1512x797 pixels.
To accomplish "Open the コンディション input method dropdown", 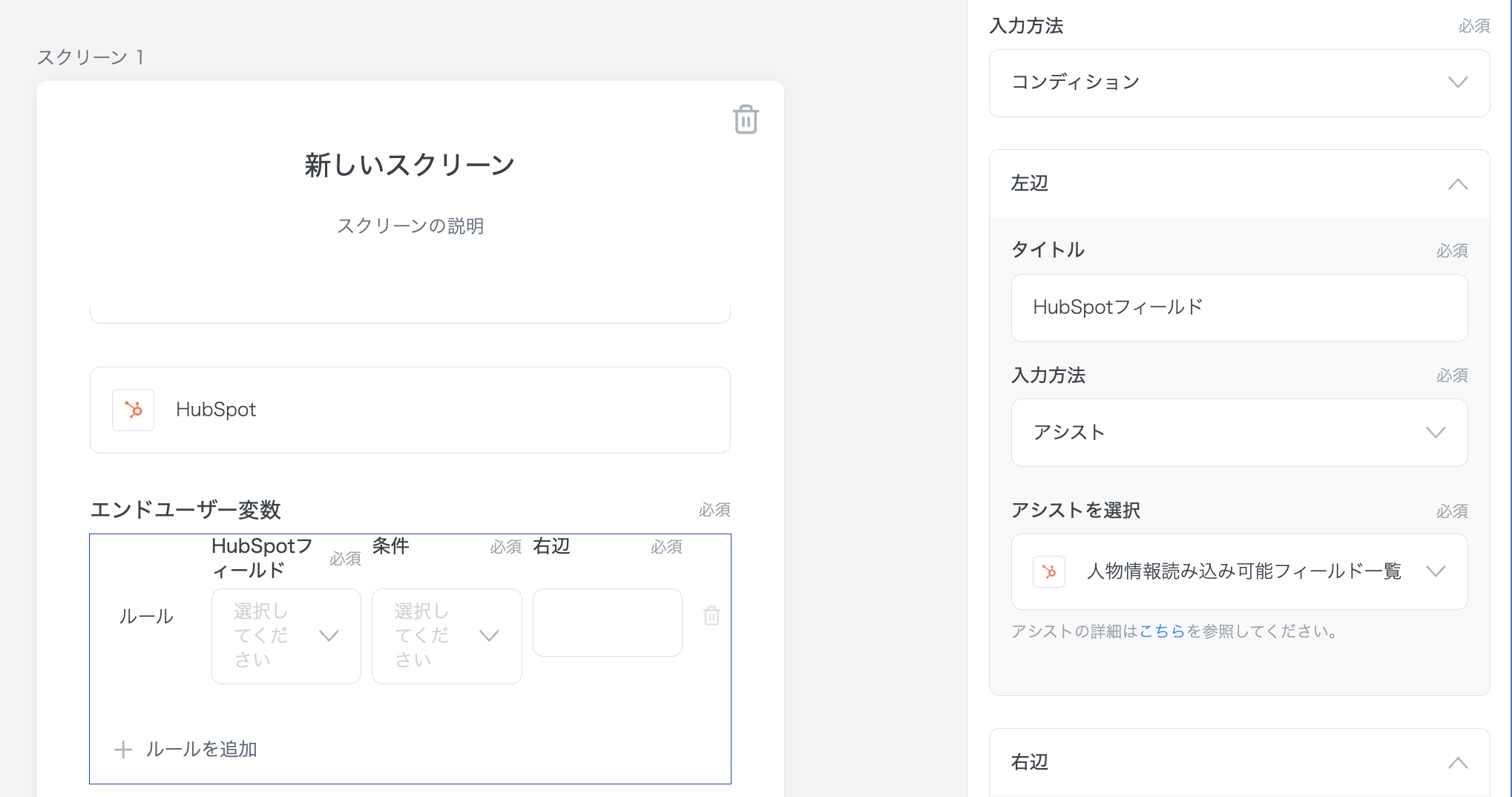I will click(1239, 82).
